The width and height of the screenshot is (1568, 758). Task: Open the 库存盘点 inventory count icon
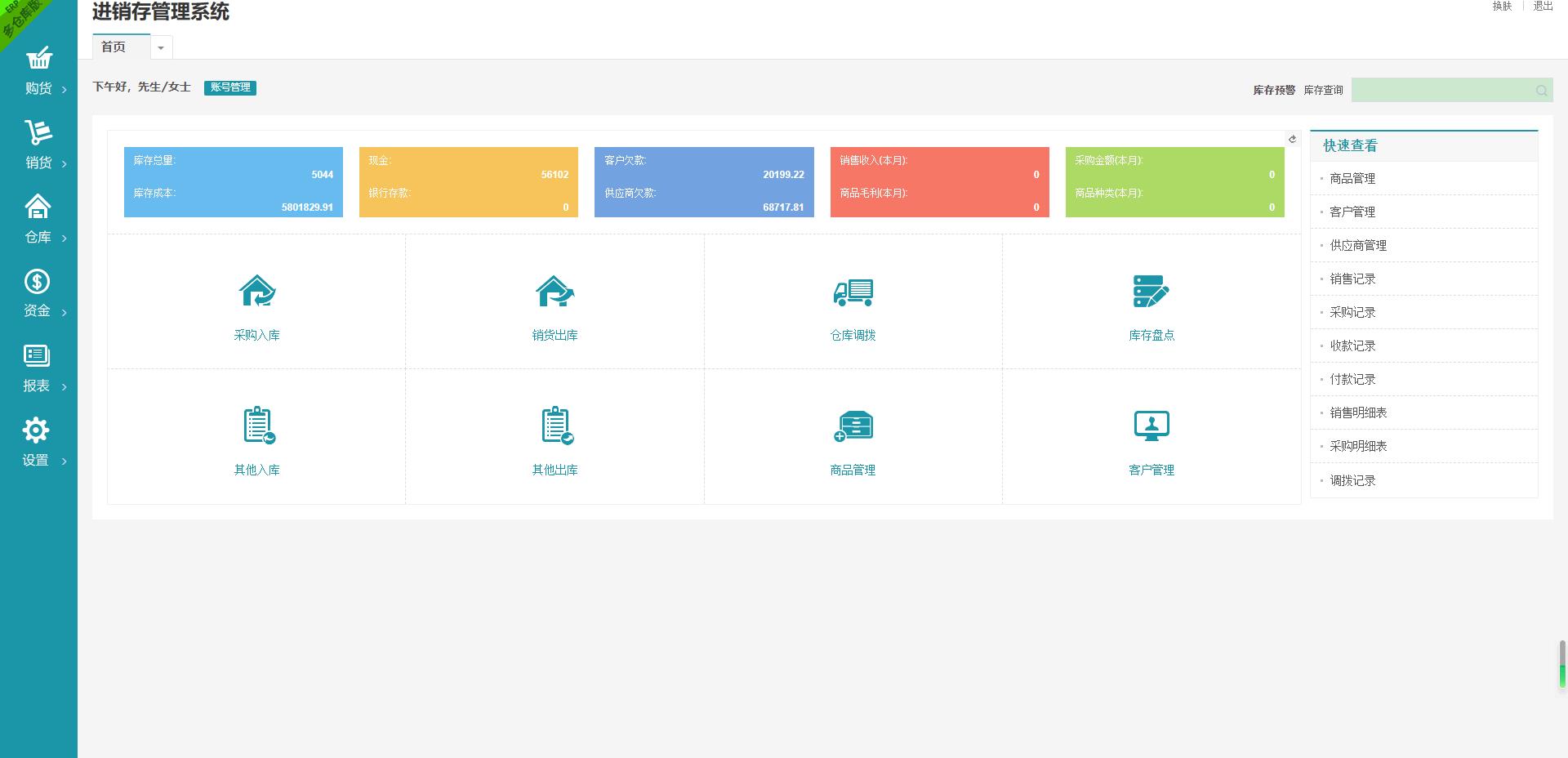coord(1151,291)
